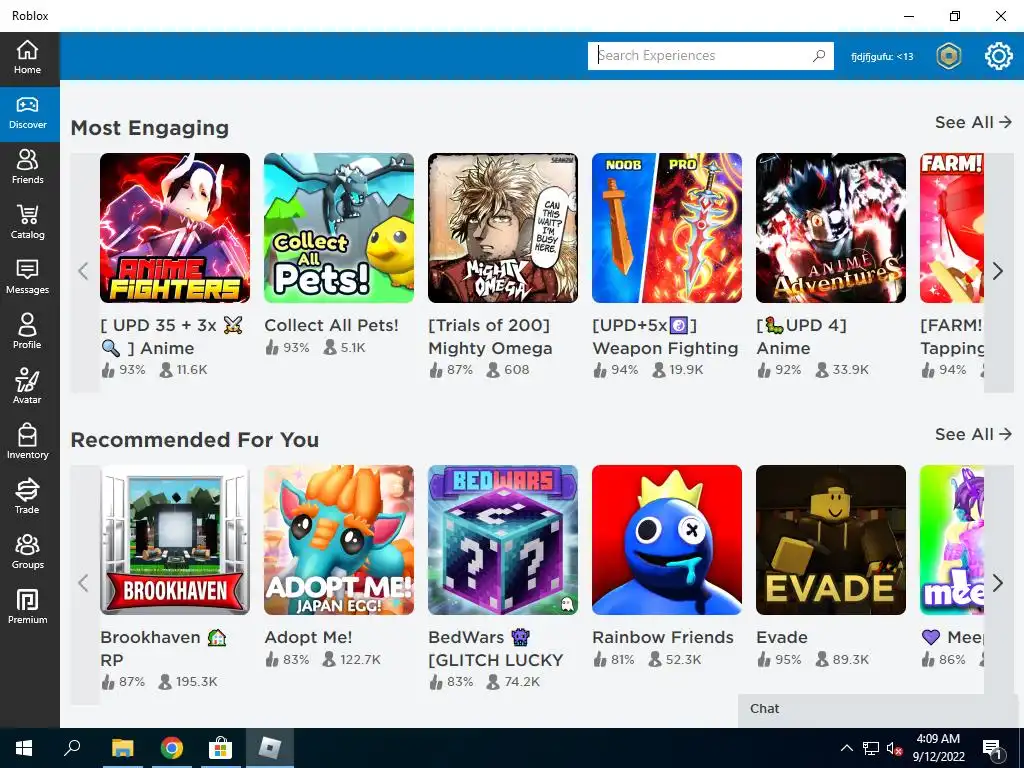Open the Mighty Omega thumbnail
The image size is (1024, 768).
tap(503, 228)
